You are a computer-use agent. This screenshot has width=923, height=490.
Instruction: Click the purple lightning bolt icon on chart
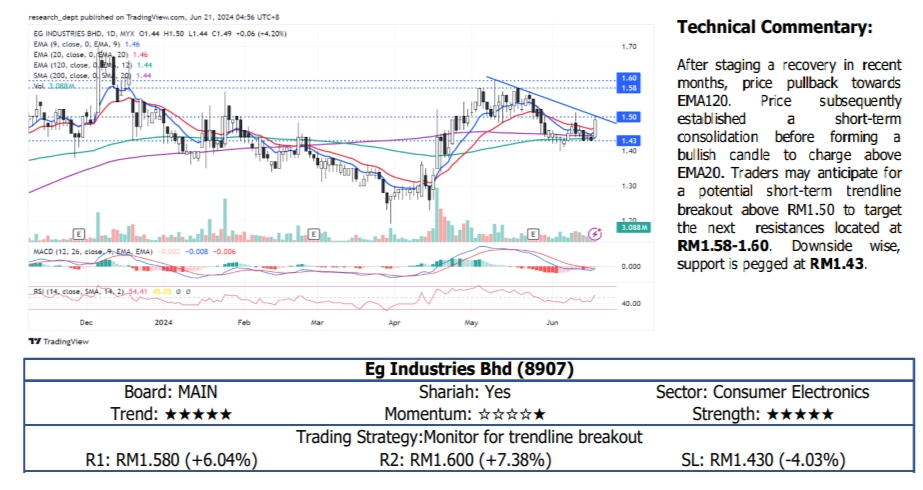point(596,233)
